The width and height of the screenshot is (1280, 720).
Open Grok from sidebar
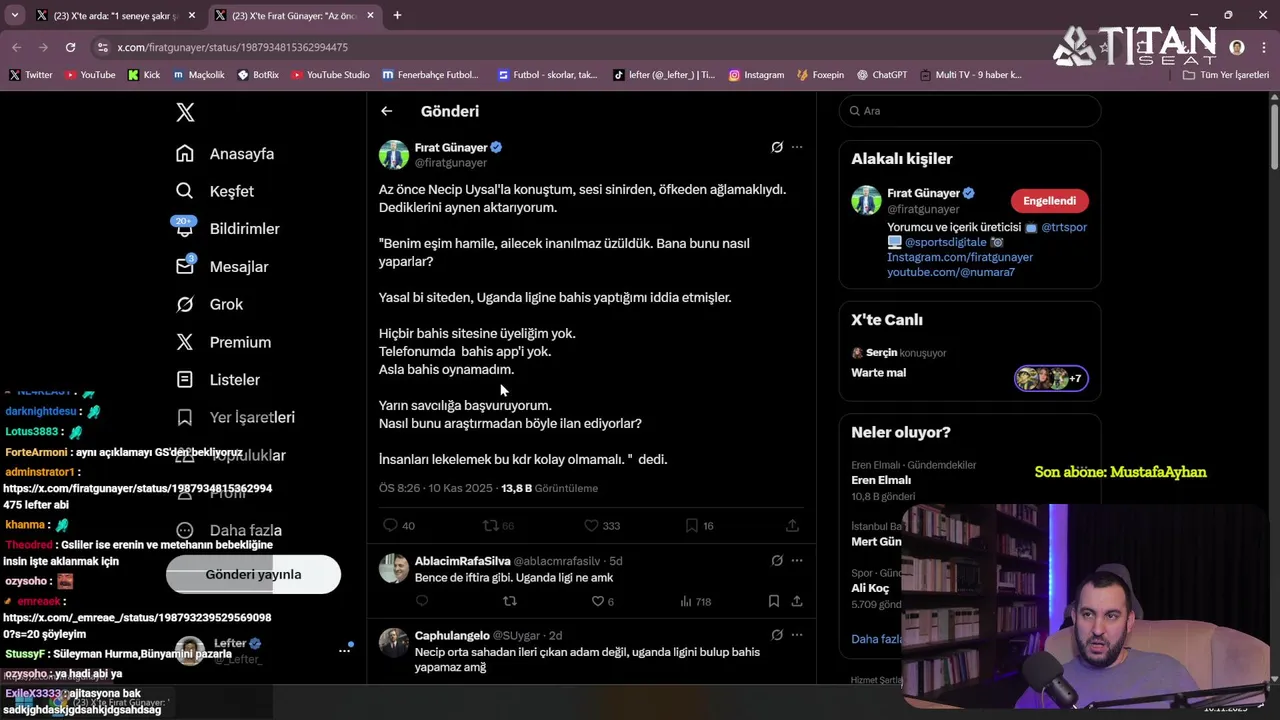pyautogui.click(x=210, y=304)
